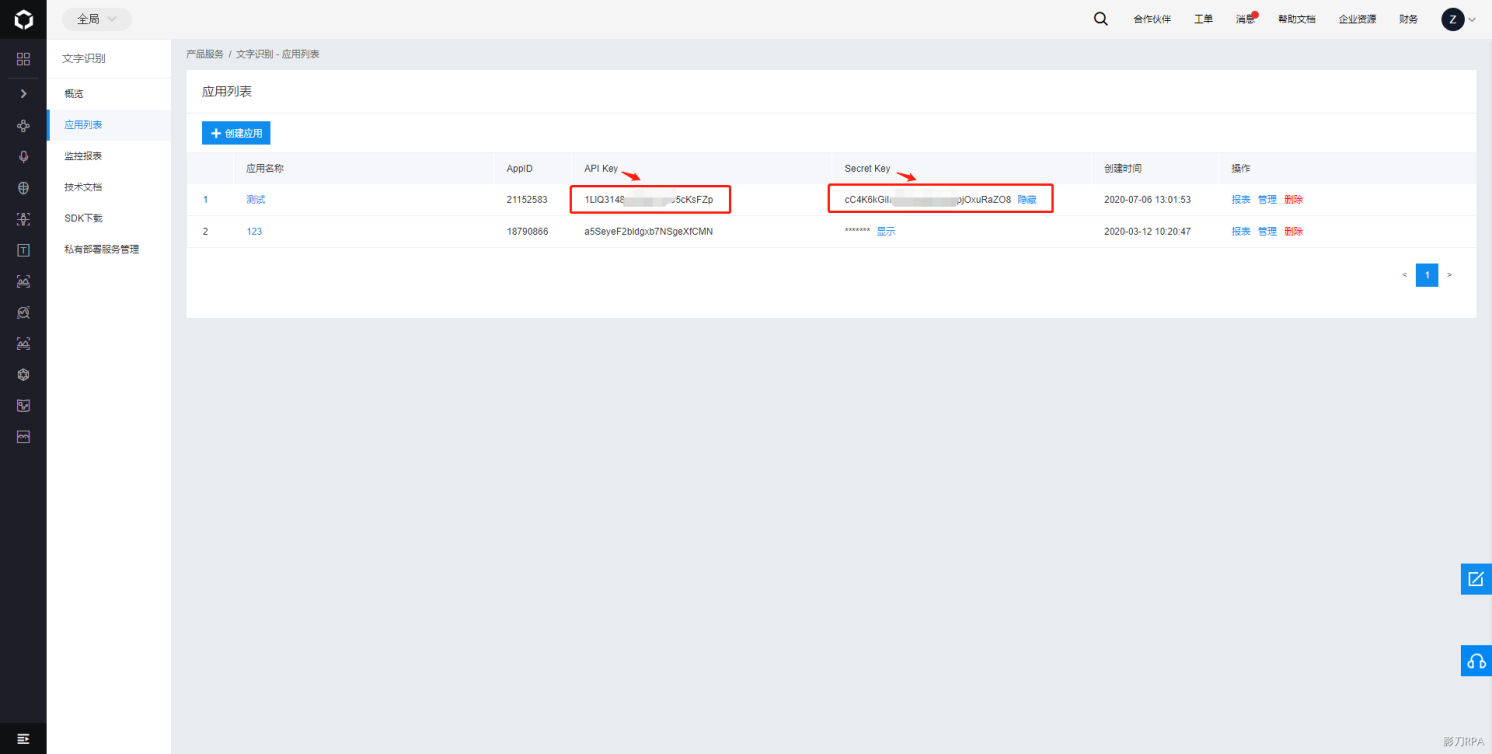The image size is (1492, 754).
Task: Go to 监控报表 in side menu
Action: click(x=83, y=156)
